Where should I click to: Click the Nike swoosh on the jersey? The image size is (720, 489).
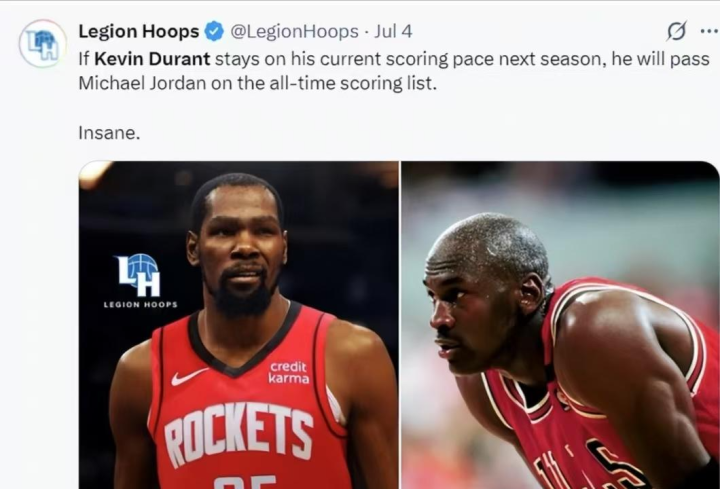click(x=188, y=377)
